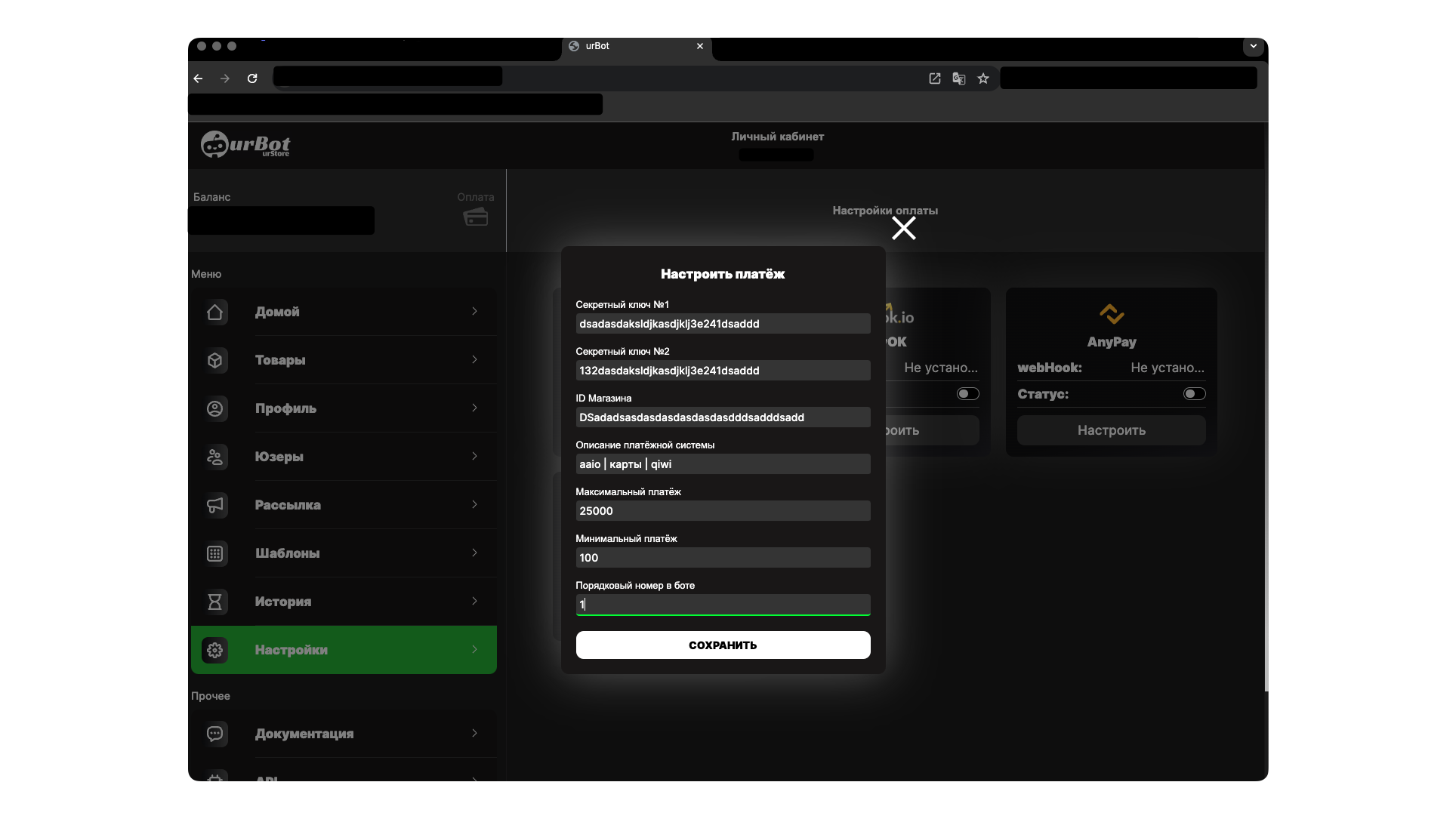Toggle the AnyPay Статус switch
1456x819 pixels.
(x=1194, y=394)
